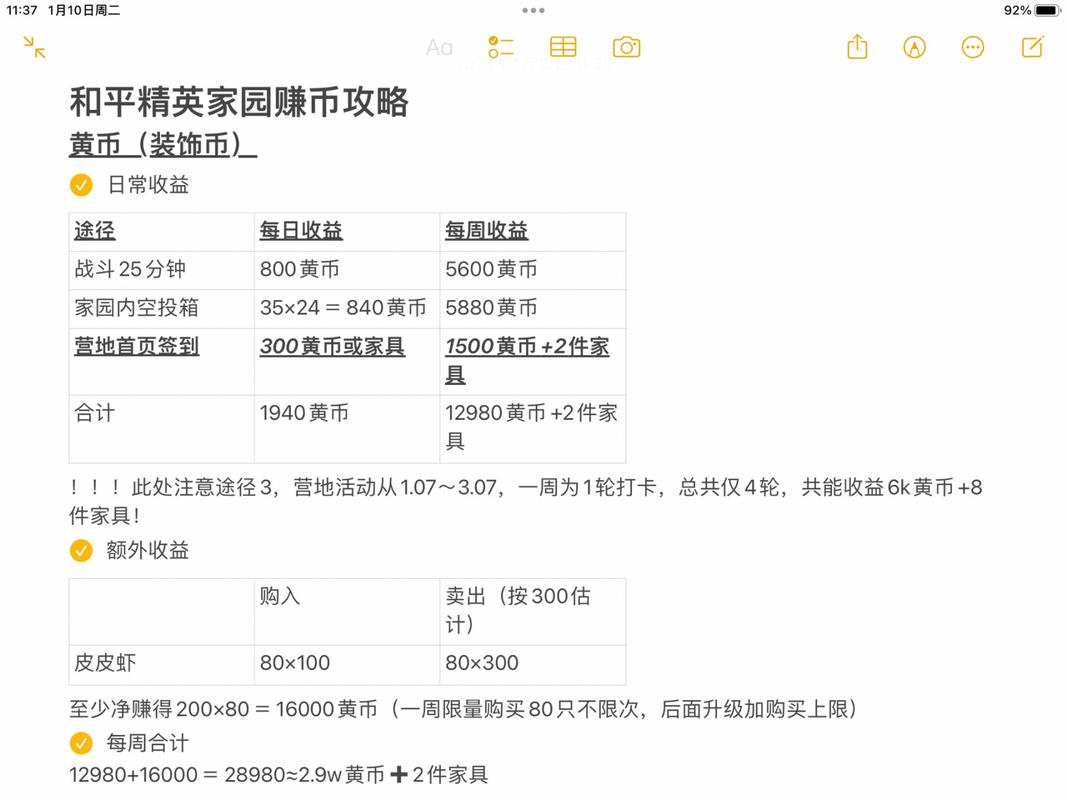Tap the note paragraph starting 此处注意途径3
Viewport: 1067px width, 800px height.
[525, 501]
